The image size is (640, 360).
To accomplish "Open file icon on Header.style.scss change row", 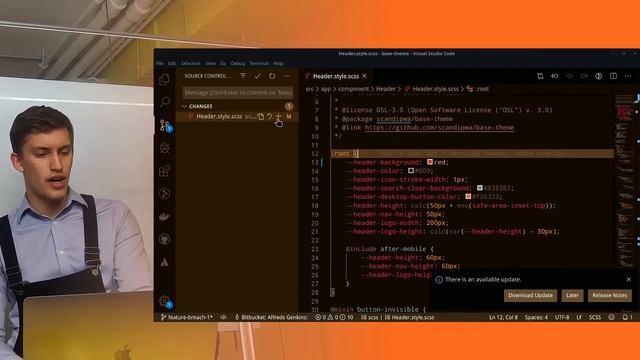I will tap(261, 117).
